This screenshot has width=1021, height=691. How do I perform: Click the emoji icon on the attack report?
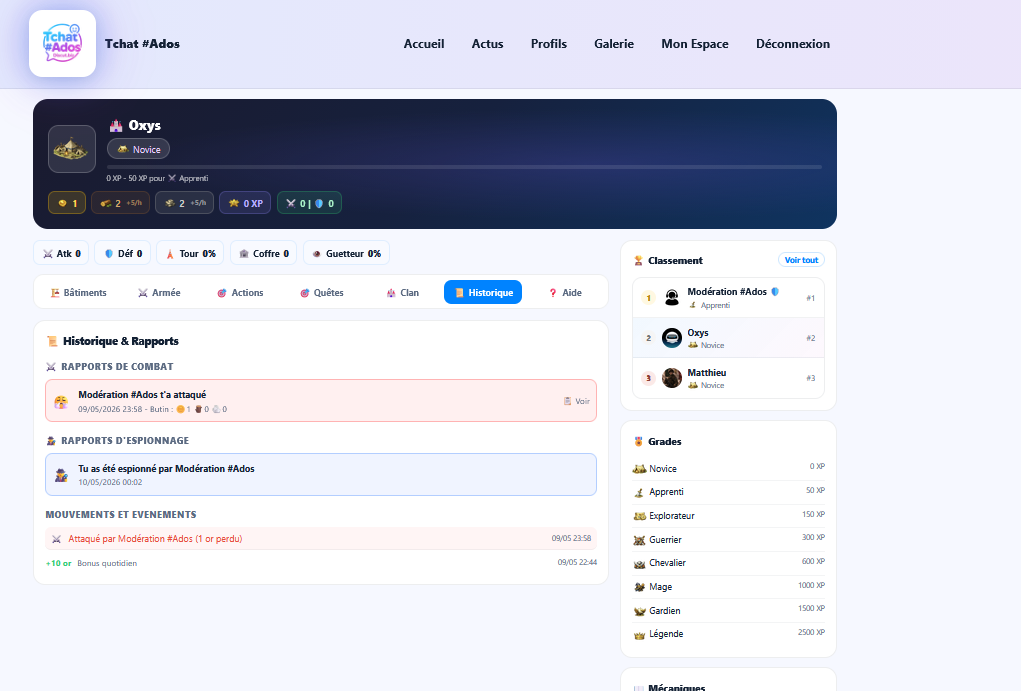coord(61,402)
